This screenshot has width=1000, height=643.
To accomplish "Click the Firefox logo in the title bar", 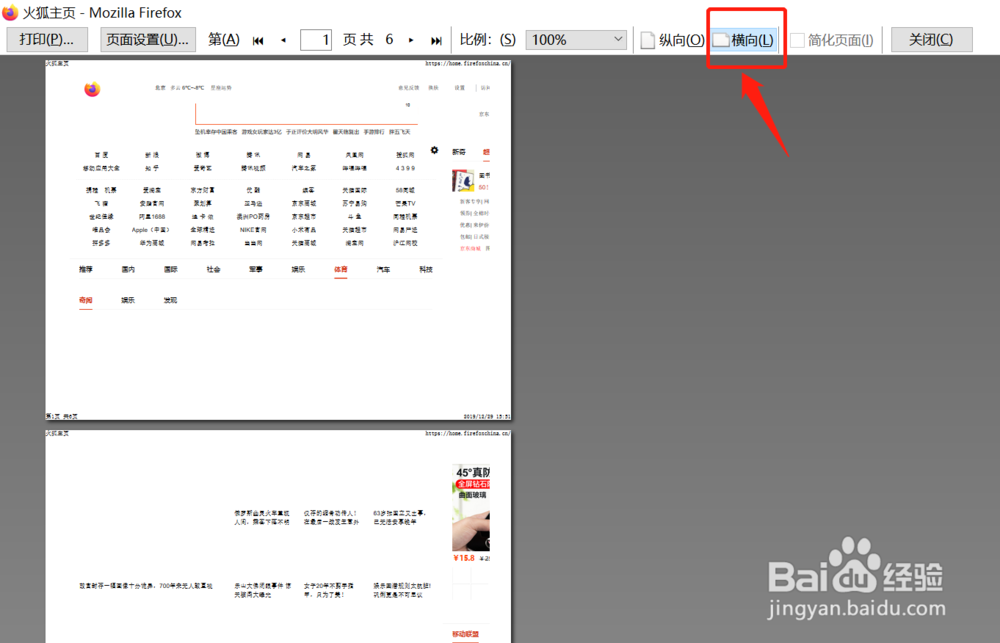I will tap(10, 12).
